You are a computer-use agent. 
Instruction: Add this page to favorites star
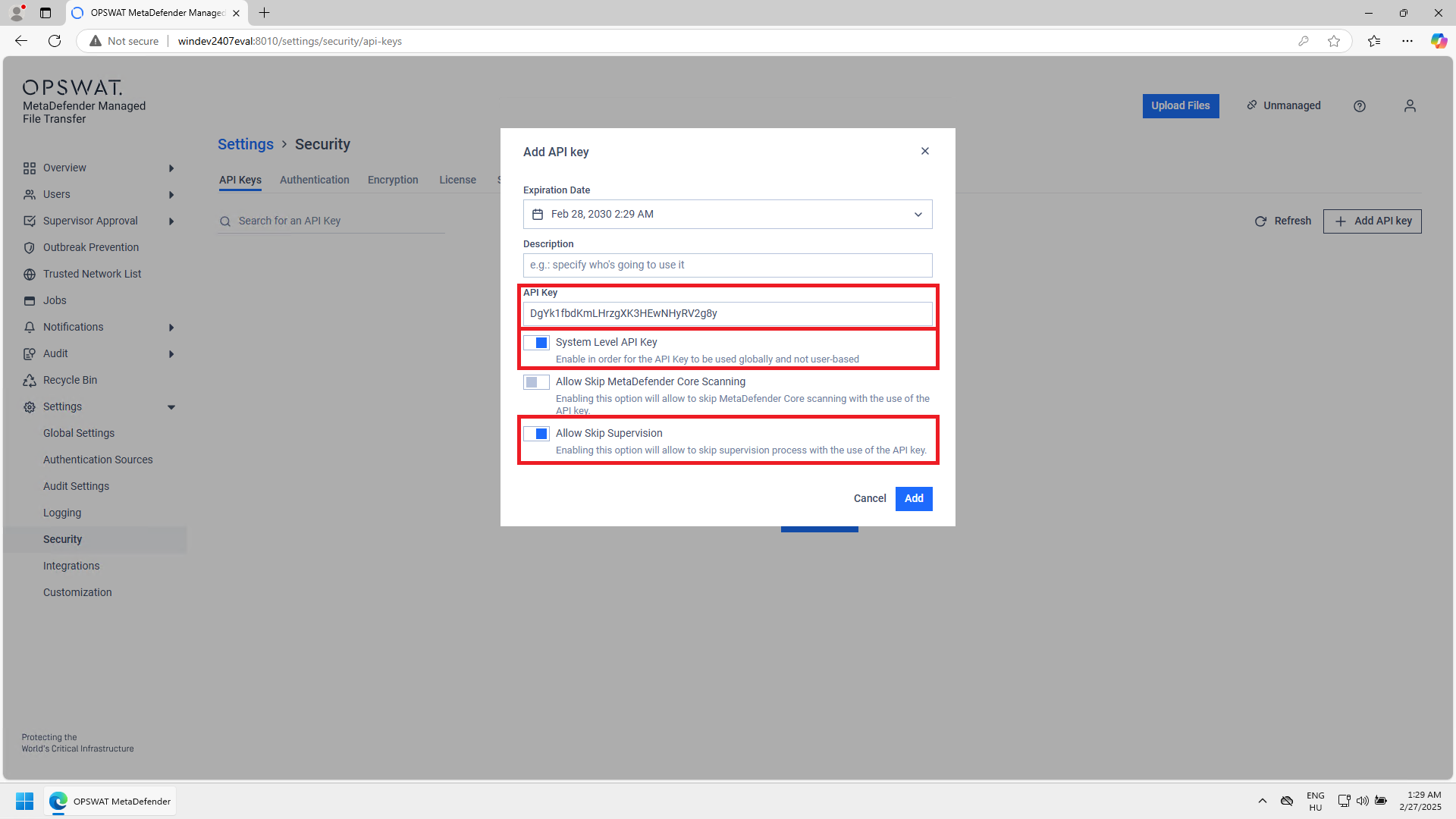click(x=1334, y=41)
